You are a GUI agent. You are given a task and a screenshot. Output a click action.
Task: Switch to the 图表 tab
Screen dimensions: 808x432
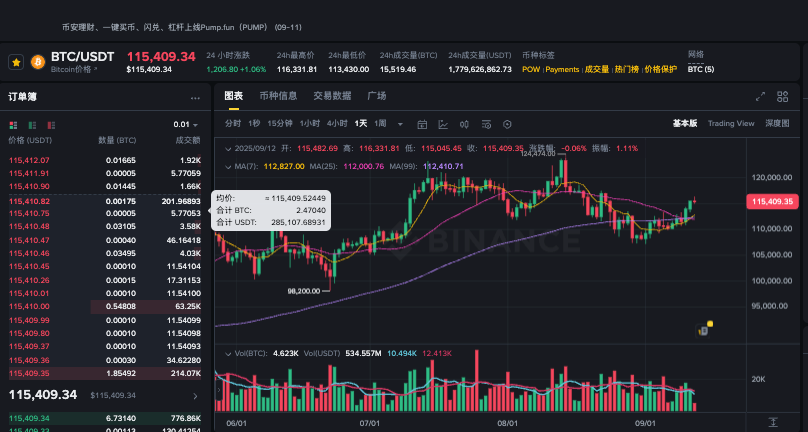pyautogui.click(x=233, y=96)
